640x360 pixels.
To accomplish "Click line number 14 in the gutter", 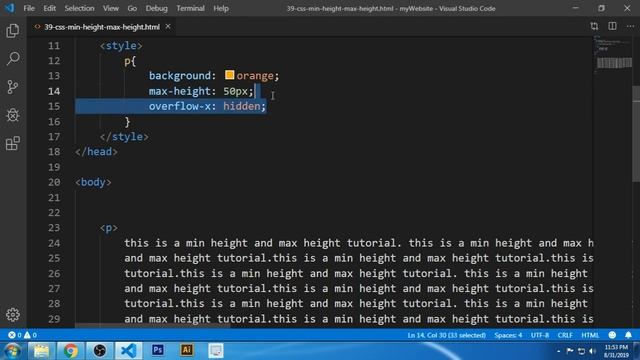I will click(x=54, y=91).
